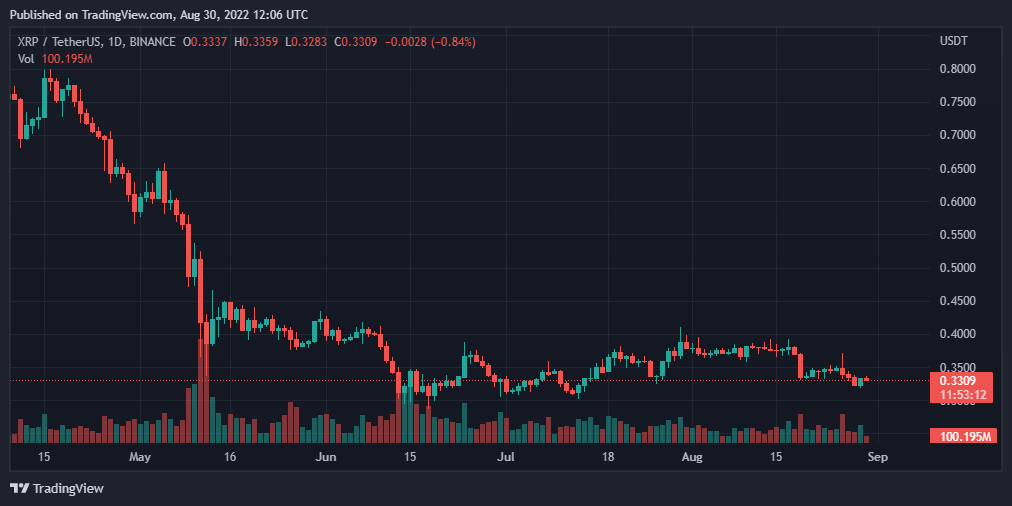The image size is (1012, 506).
Task: Click the 0.4000 price axis label
Action: [957, 334]
